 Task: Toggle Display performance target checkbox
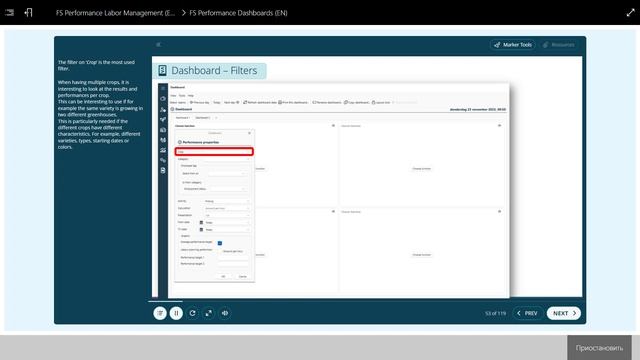[x=220, y=243]
